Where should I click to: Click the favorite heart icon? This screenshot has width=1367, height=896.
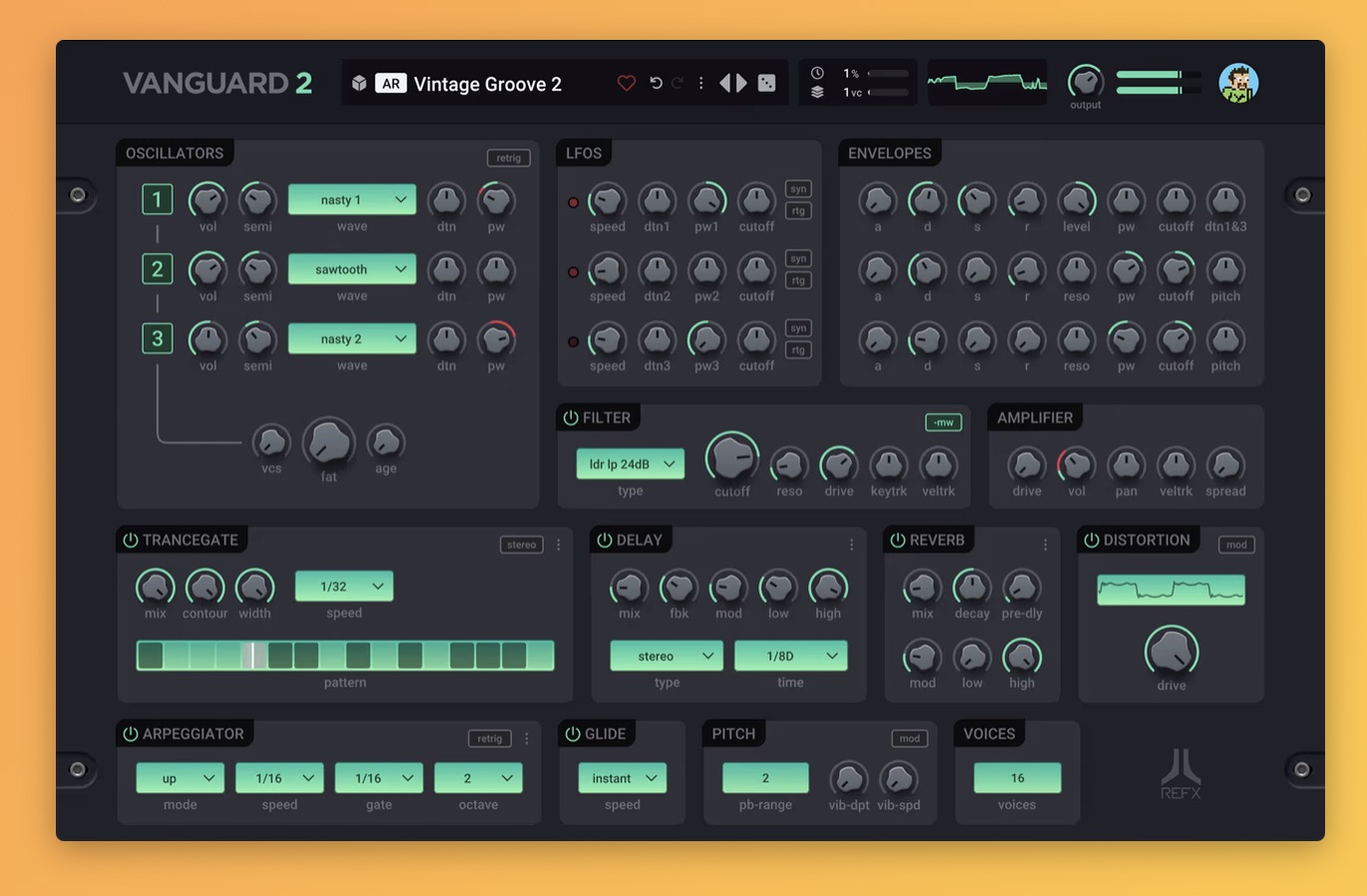coord(627,84)
